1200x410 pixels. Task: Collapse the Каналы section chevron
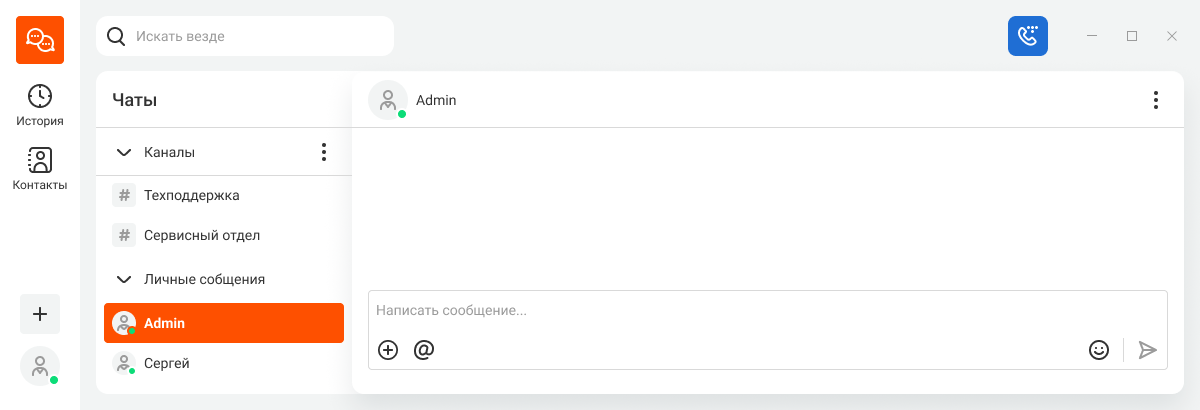[125, 152]
